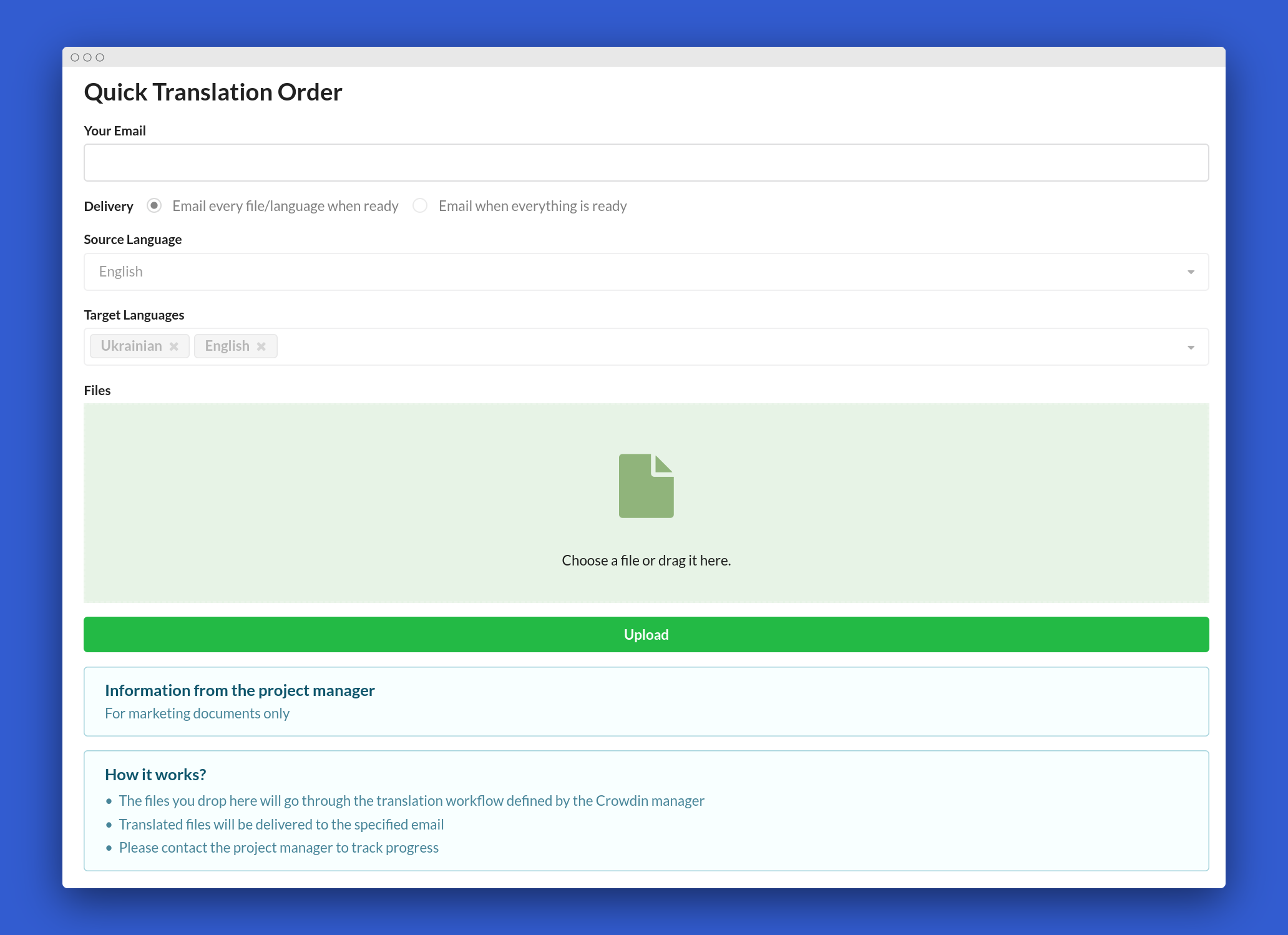
Task: Click 'Choose a file or drag it here' text
Action: point(646,561)
